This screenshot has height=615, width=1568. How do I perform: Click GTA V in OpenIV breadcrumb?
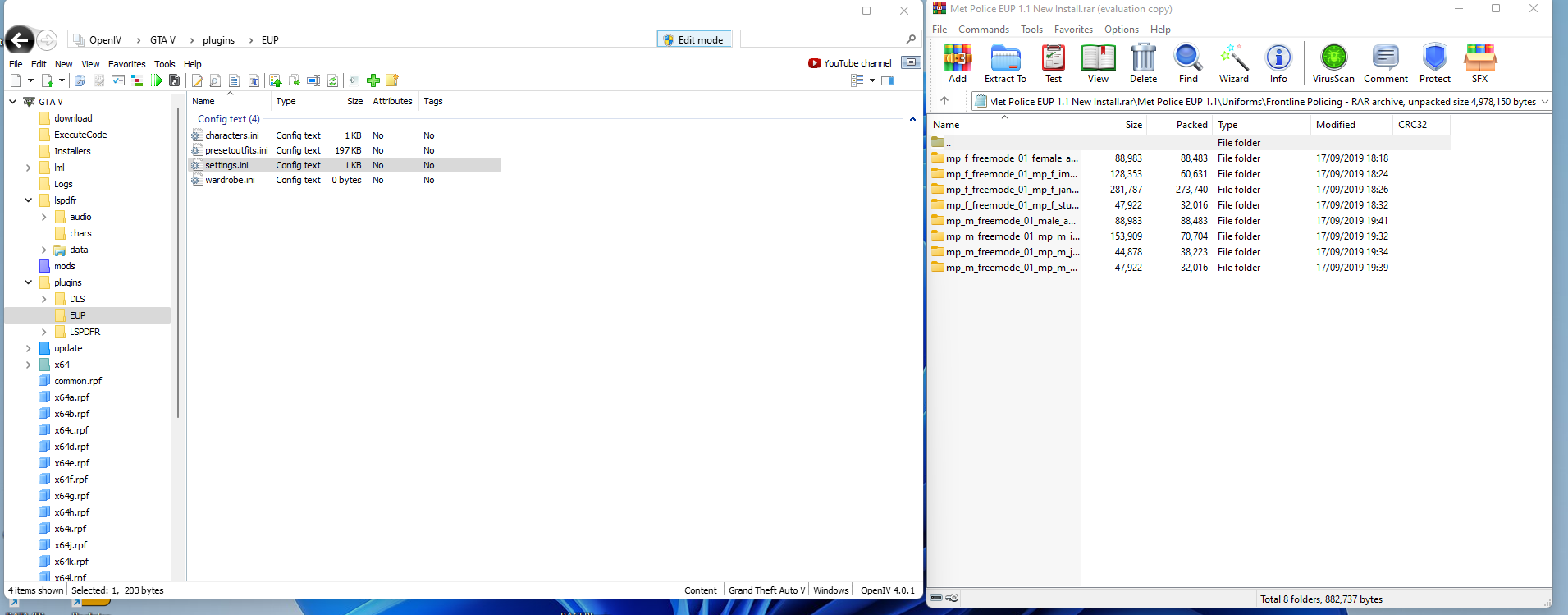pyautogui.click(x=162, y=40)
